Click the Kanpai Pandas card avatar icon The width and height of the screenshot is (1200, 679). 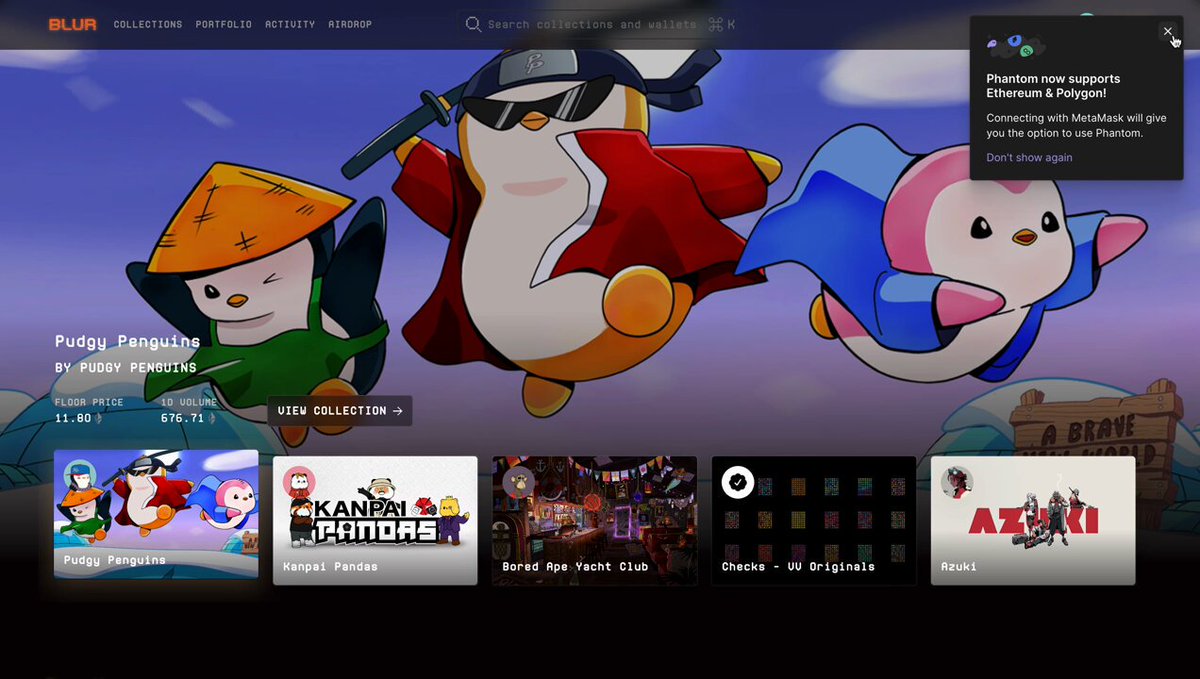299,482
